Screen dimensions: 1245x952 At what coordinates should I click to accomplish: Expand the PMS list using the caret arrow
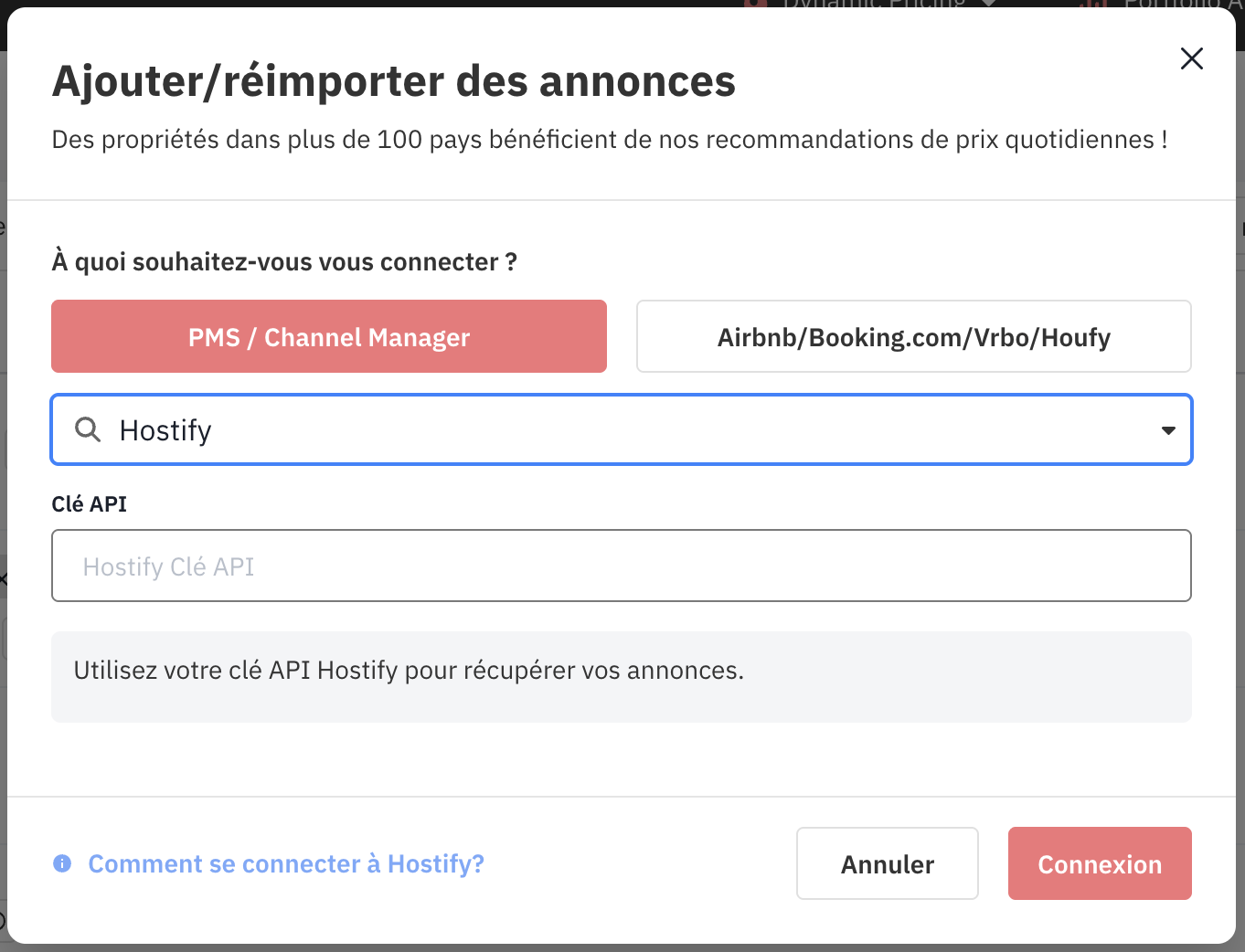pyautogui.click(x=1168, y=430)
